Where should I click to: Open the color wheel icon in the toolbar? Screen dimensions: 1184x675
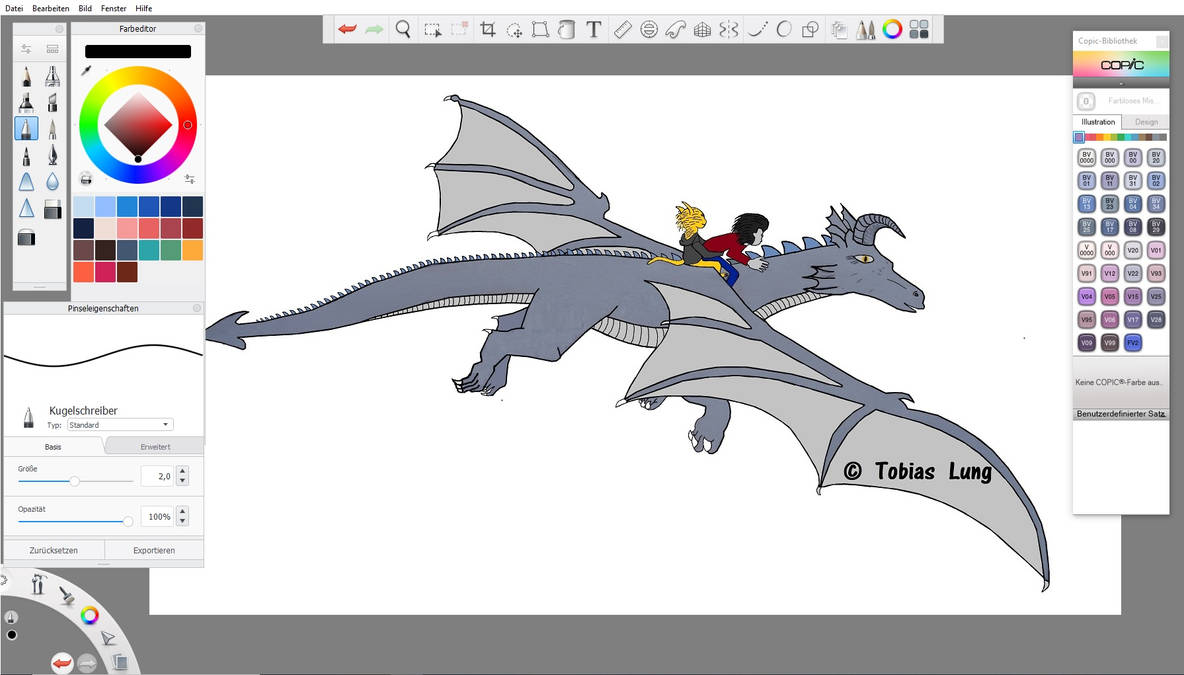891,30
